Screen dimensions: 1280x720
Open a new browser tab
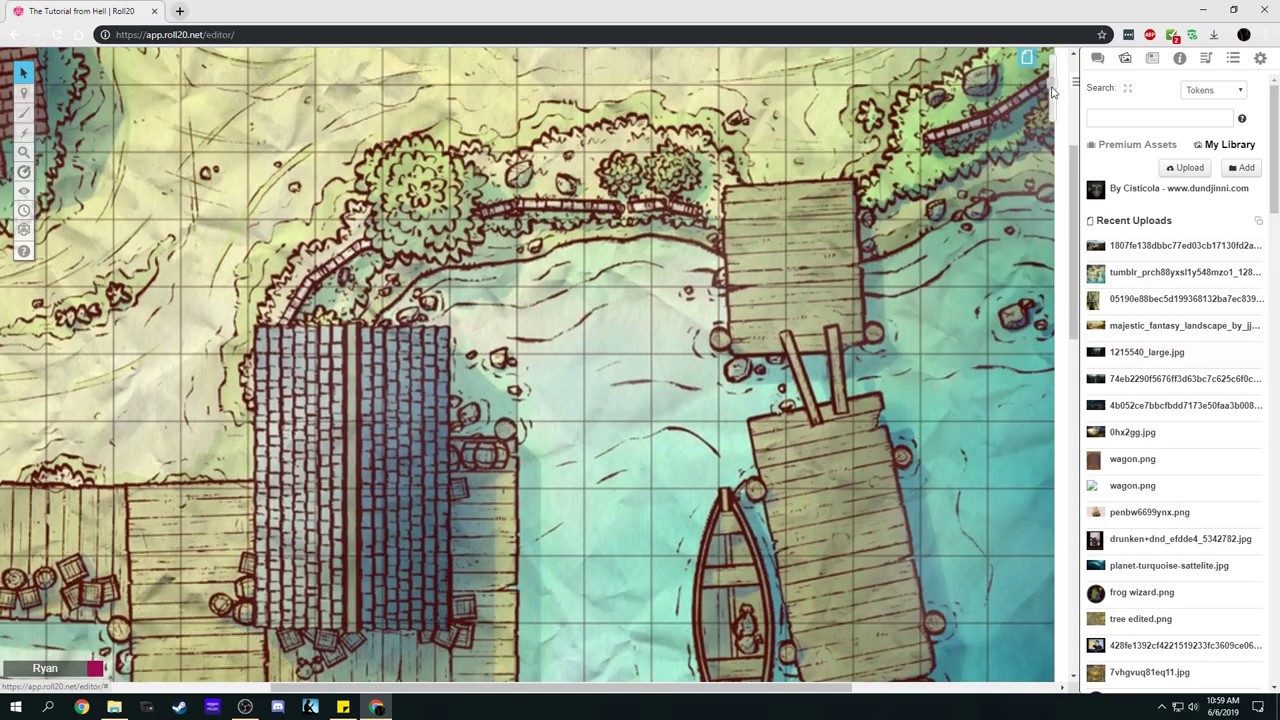(180, 11)
